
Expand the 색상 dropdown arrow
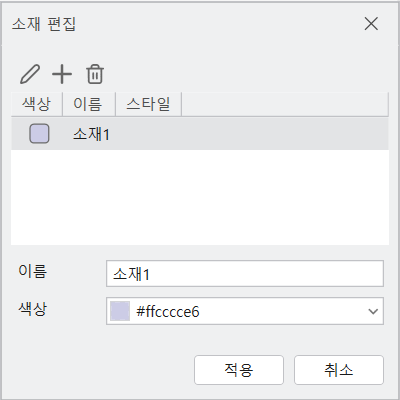[x=373, y=311]
